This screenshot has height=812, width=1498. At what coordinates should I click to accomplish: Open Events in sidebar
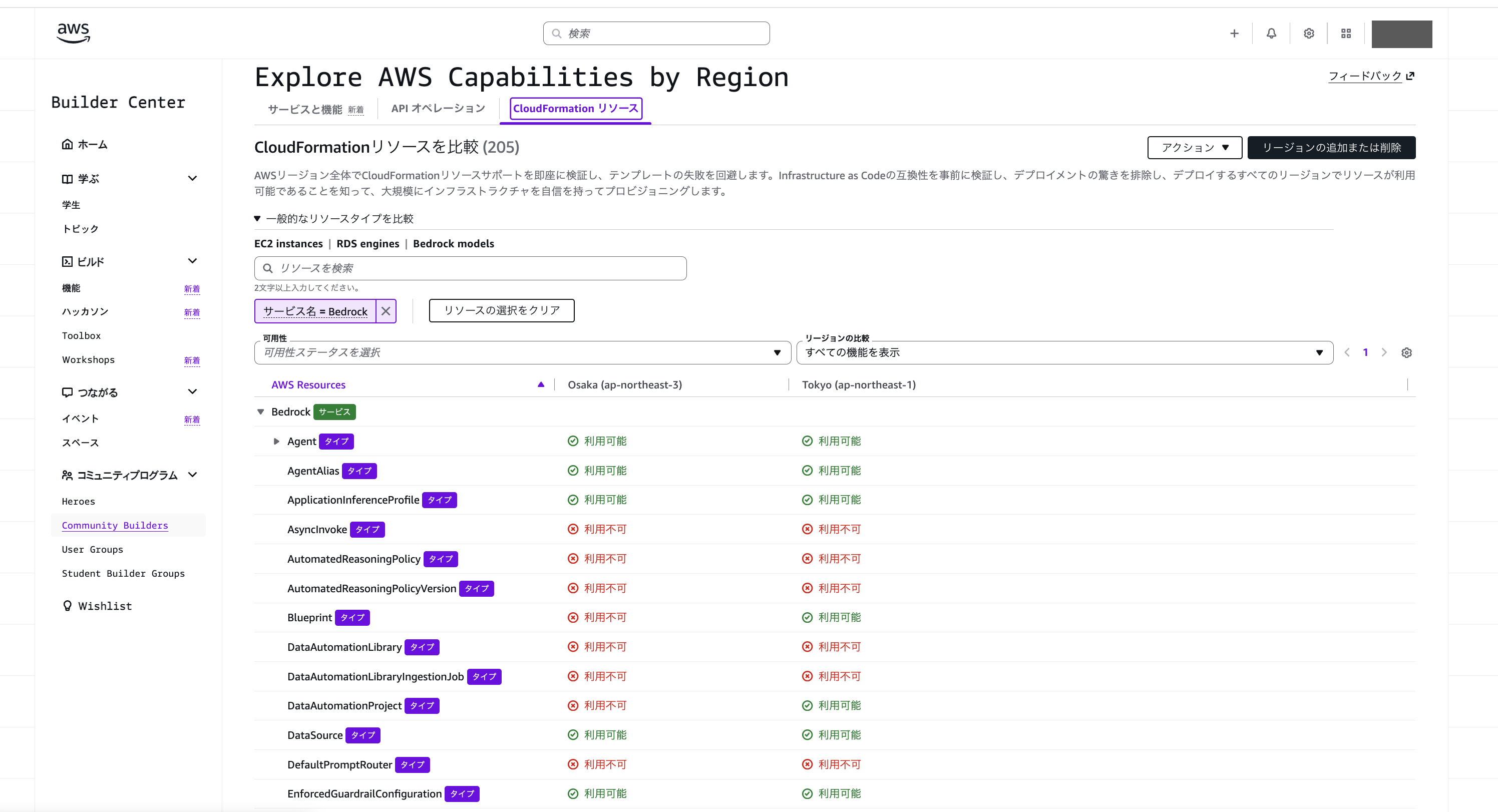pyautogui.click(x=80, y=419)
